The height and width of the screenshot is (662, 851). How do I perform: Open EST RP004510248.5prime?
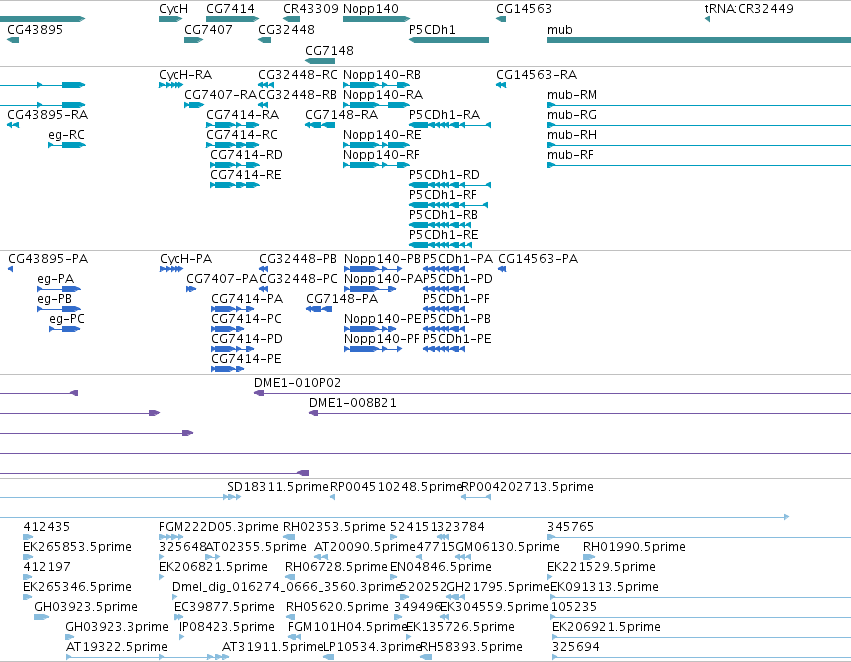(332, 497)
